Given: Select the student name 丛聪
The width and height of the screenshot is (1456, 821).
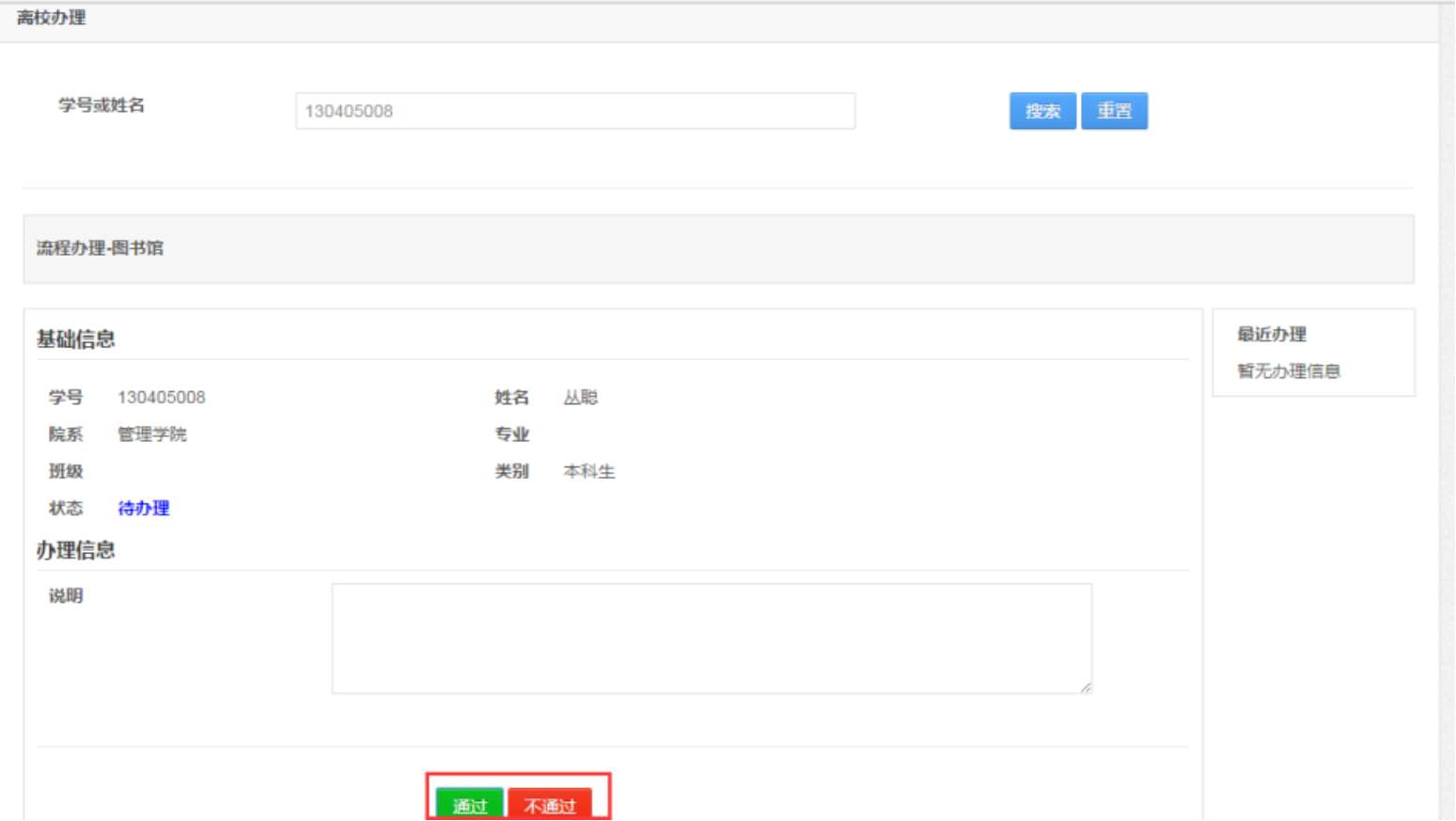Looking at the screenshot, I should tap(580, 397).
